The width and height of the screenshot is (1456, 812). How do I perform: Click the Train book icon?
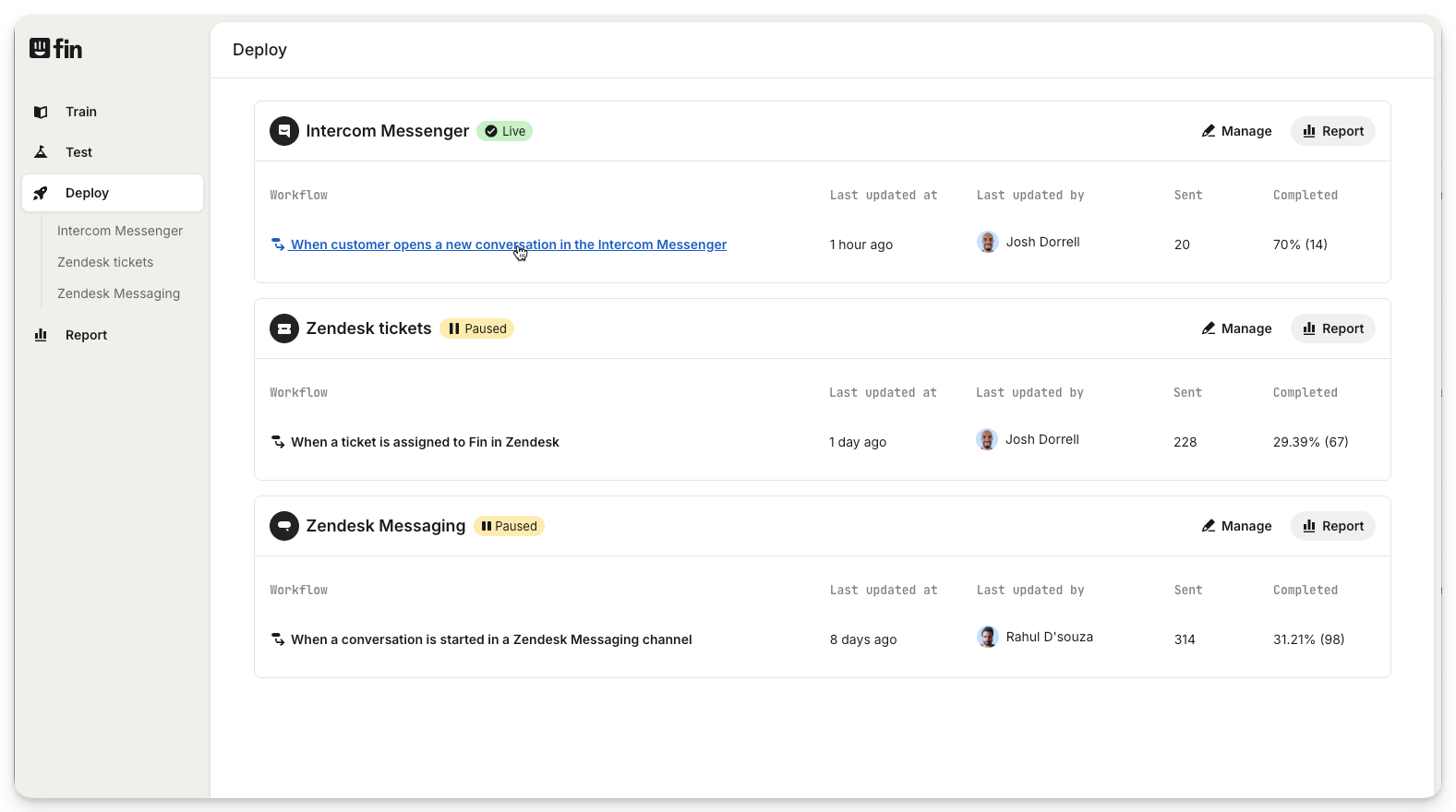click(x=41, y=112)
